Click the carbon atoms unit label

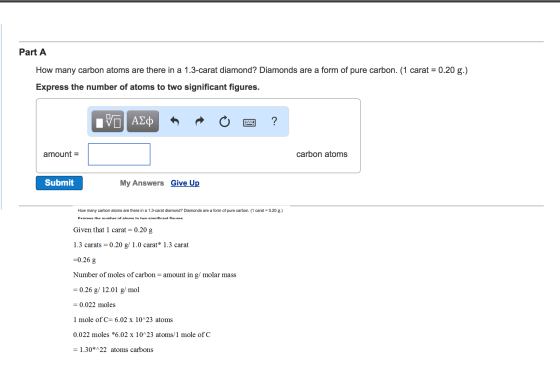pos(322,154)
